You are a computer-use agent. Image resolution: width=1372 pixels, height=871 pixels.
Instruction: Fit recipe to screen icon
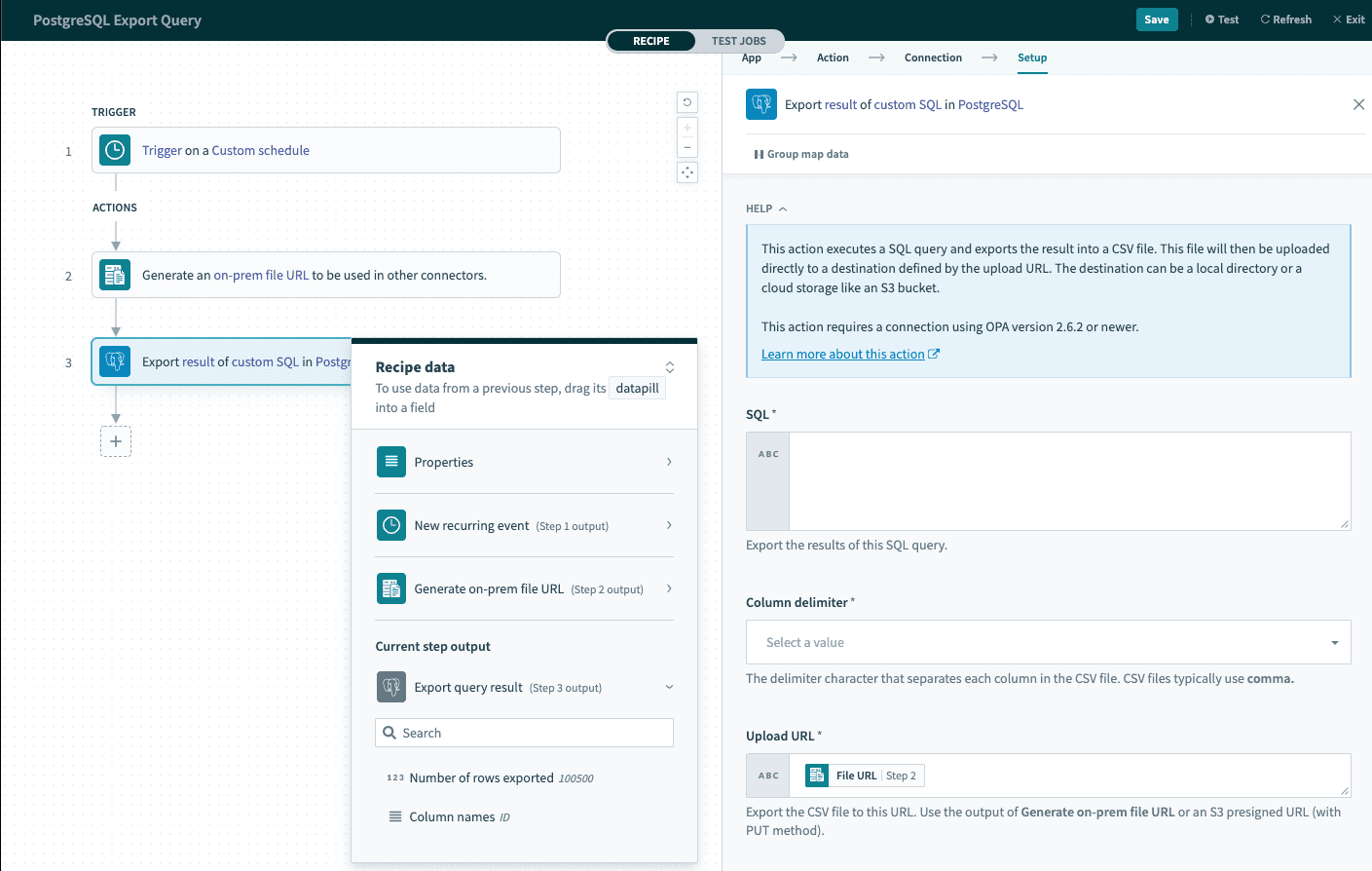[687, 172]
